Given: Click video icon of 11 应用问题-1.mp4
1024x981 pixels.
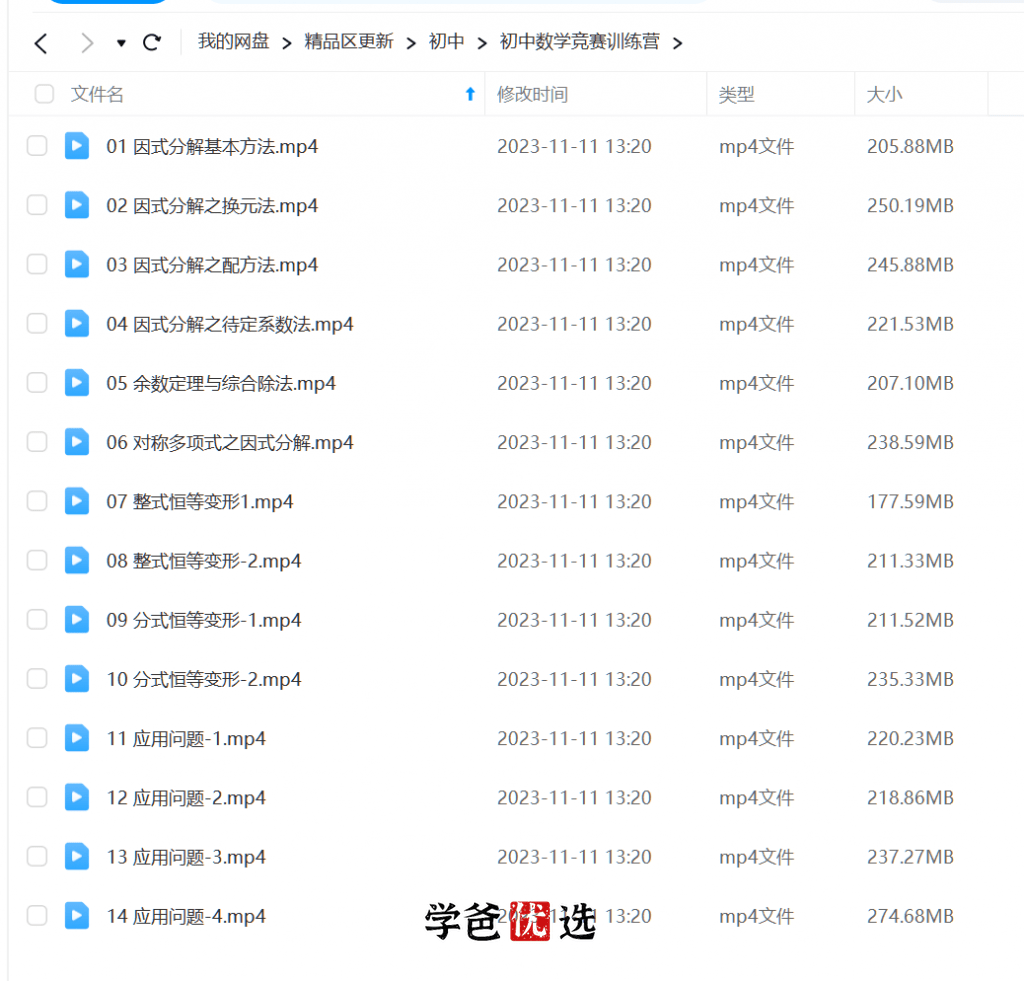Looking at the screenshot, I should 77,738.
